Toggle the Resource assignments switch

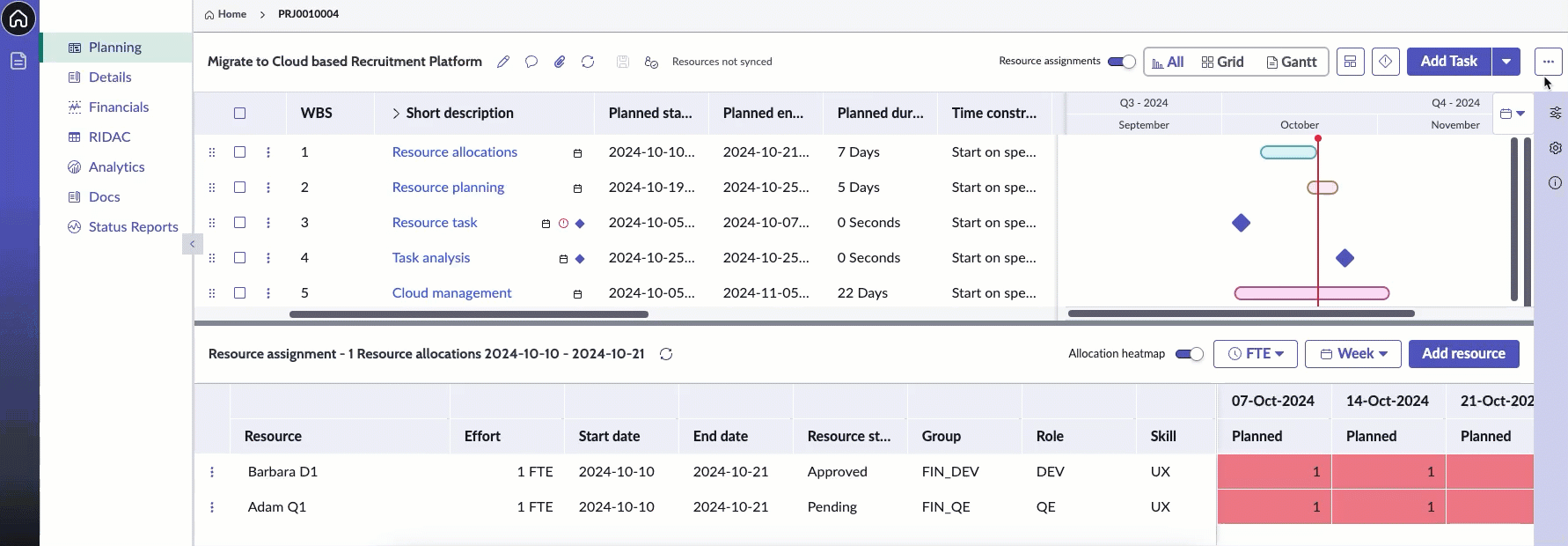coord(1121,62)
